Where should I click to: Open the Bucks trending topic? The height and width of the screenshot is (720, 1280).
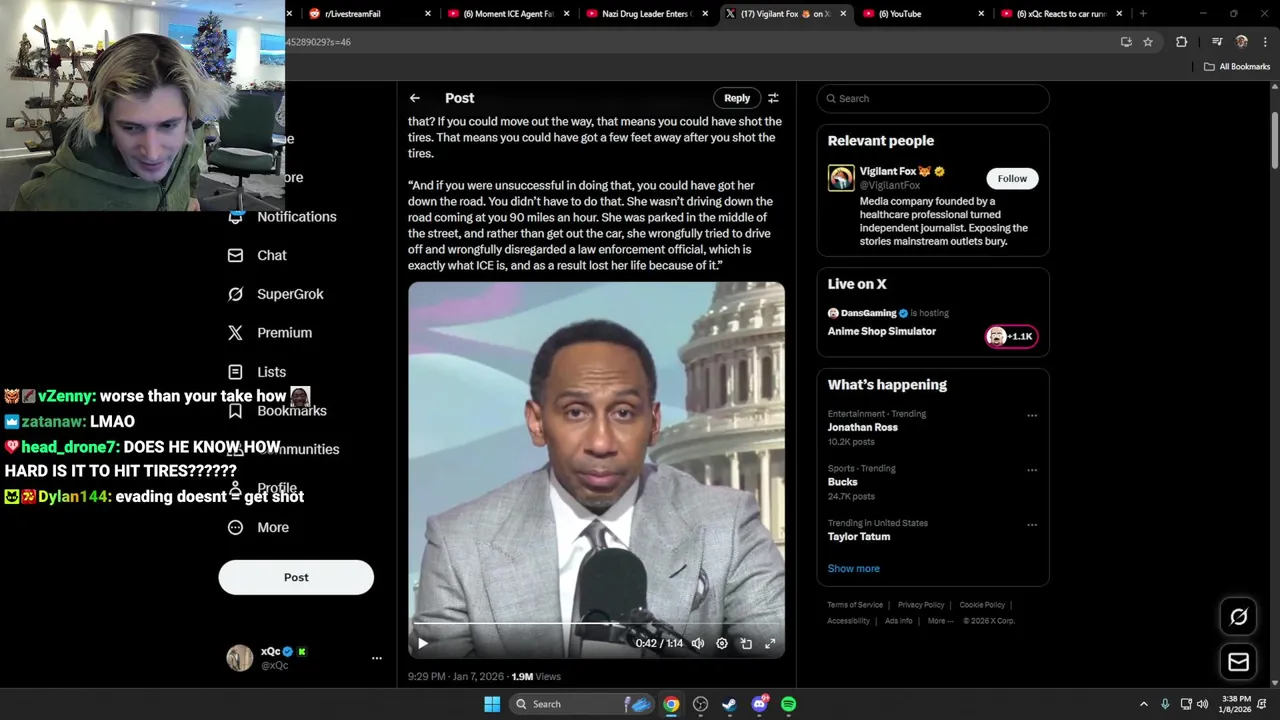(843, 482)
